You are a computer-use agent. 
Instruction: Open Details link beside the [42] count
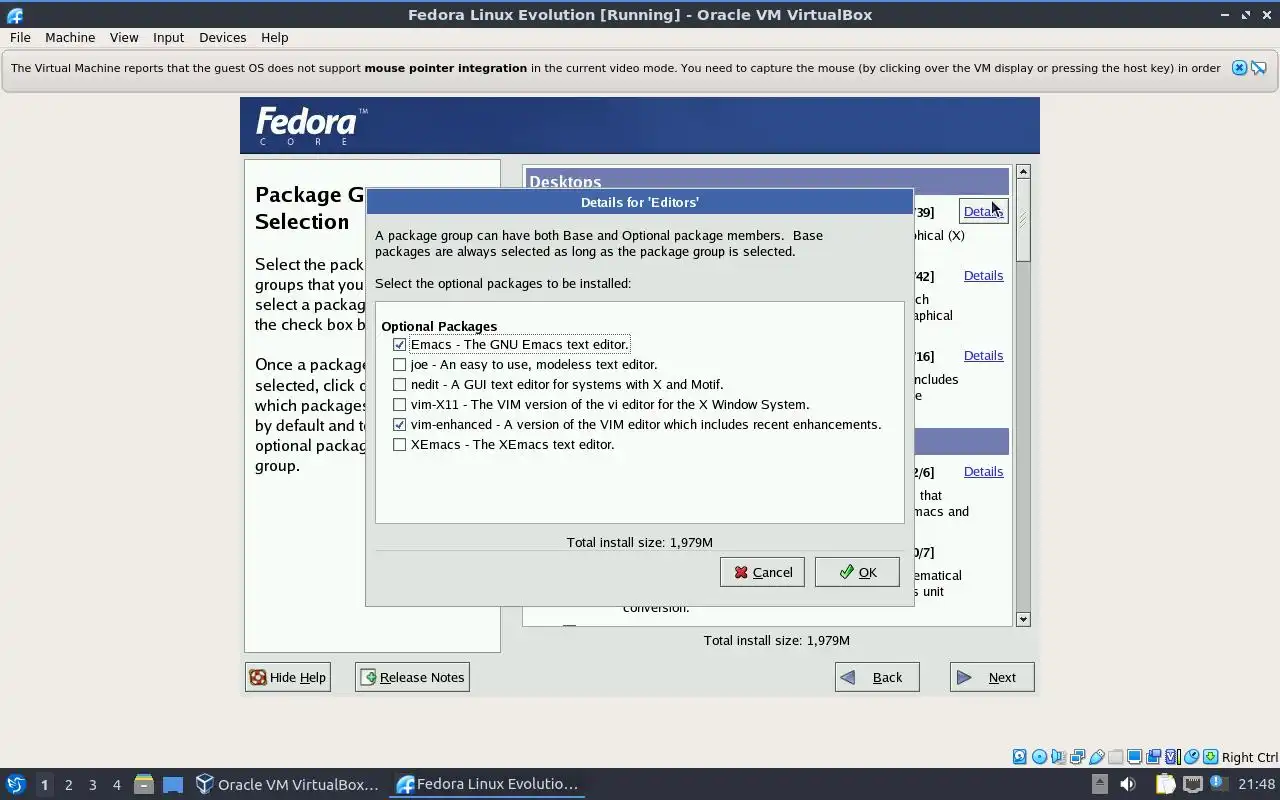point(983,275)
